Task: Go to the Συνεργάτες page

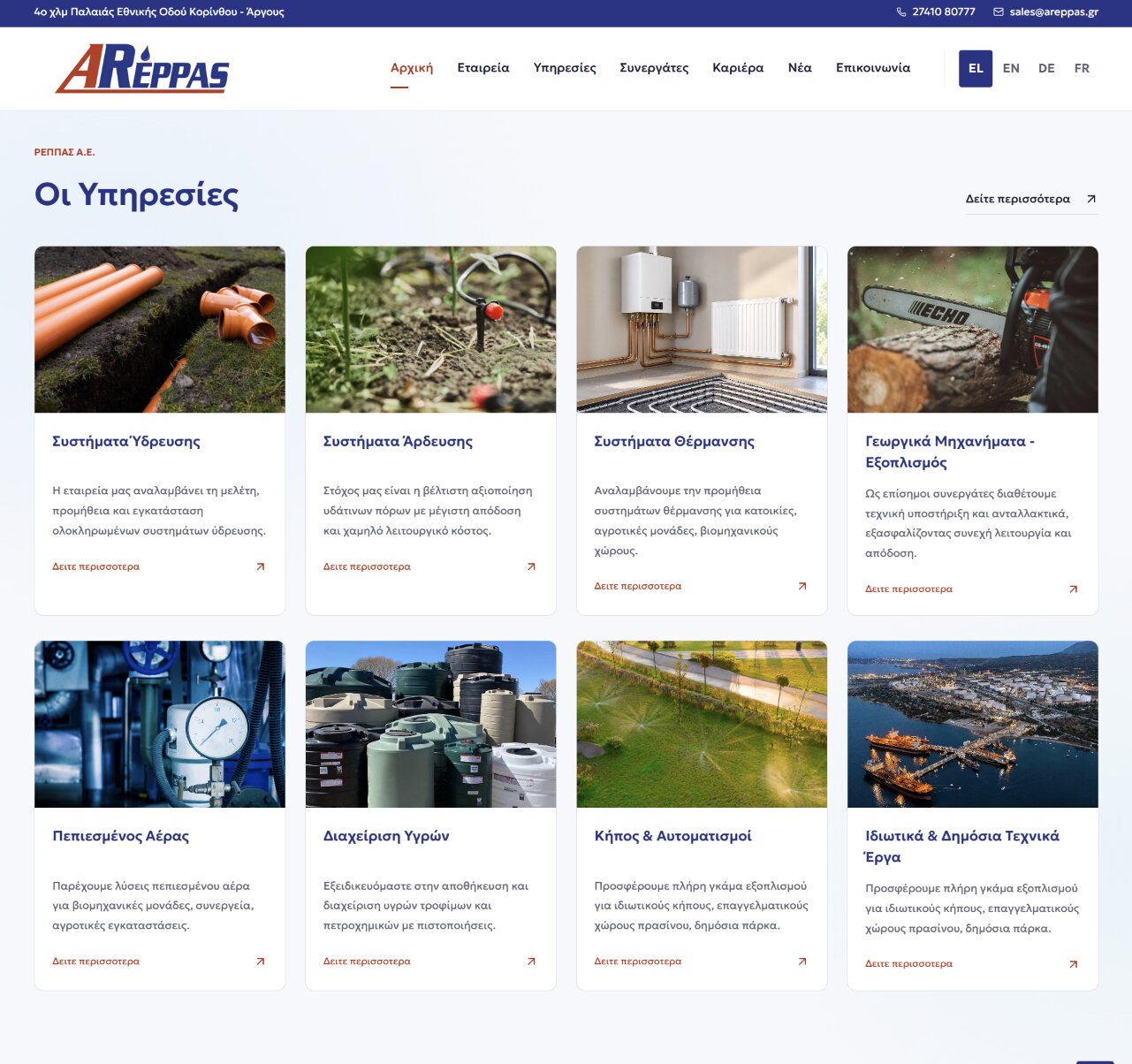Action: coord(654,68)
